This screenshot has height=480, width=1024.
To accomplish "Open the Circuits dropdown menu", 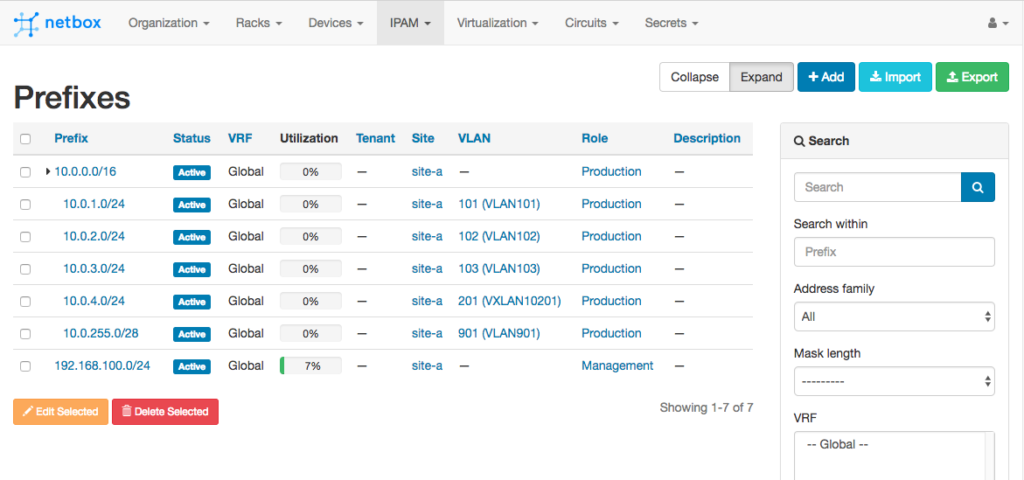I will point(592,23).
